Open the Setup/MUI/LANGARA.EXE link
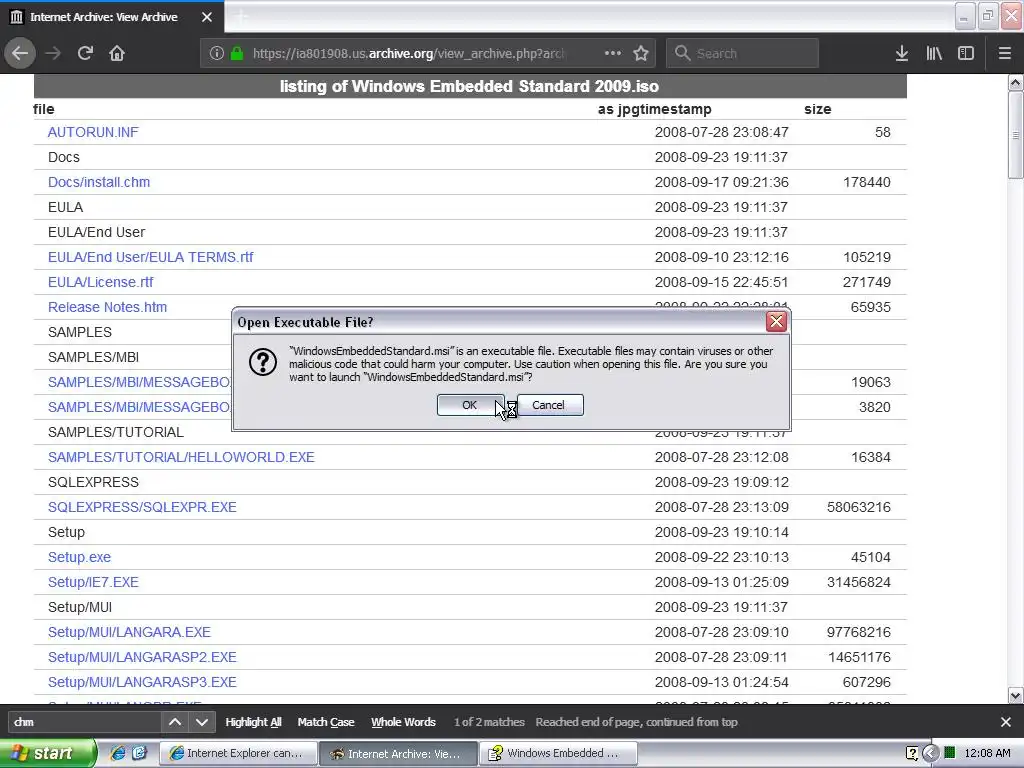 click(x=129, y=632)
